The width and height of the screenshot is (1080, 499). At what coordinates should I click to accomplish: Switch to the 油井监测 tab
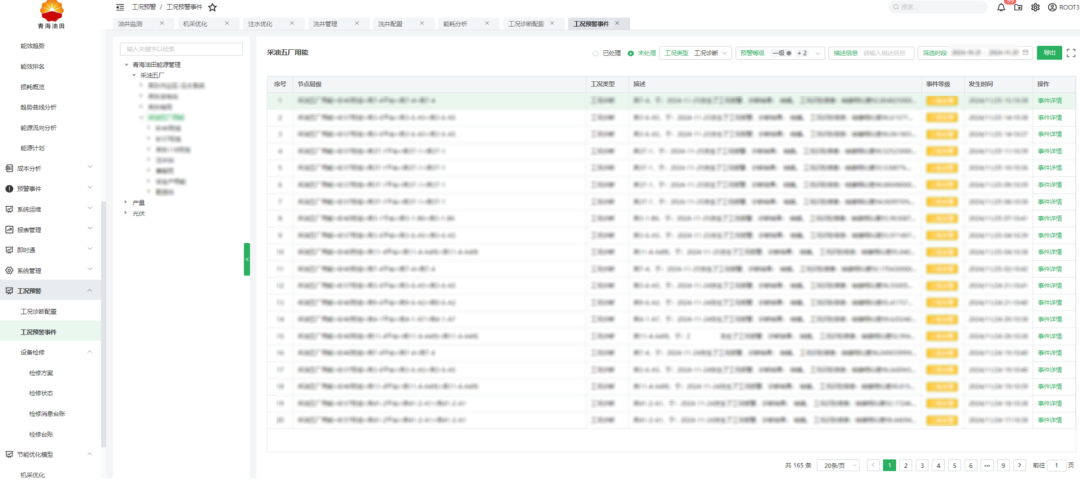pos(129,23)
